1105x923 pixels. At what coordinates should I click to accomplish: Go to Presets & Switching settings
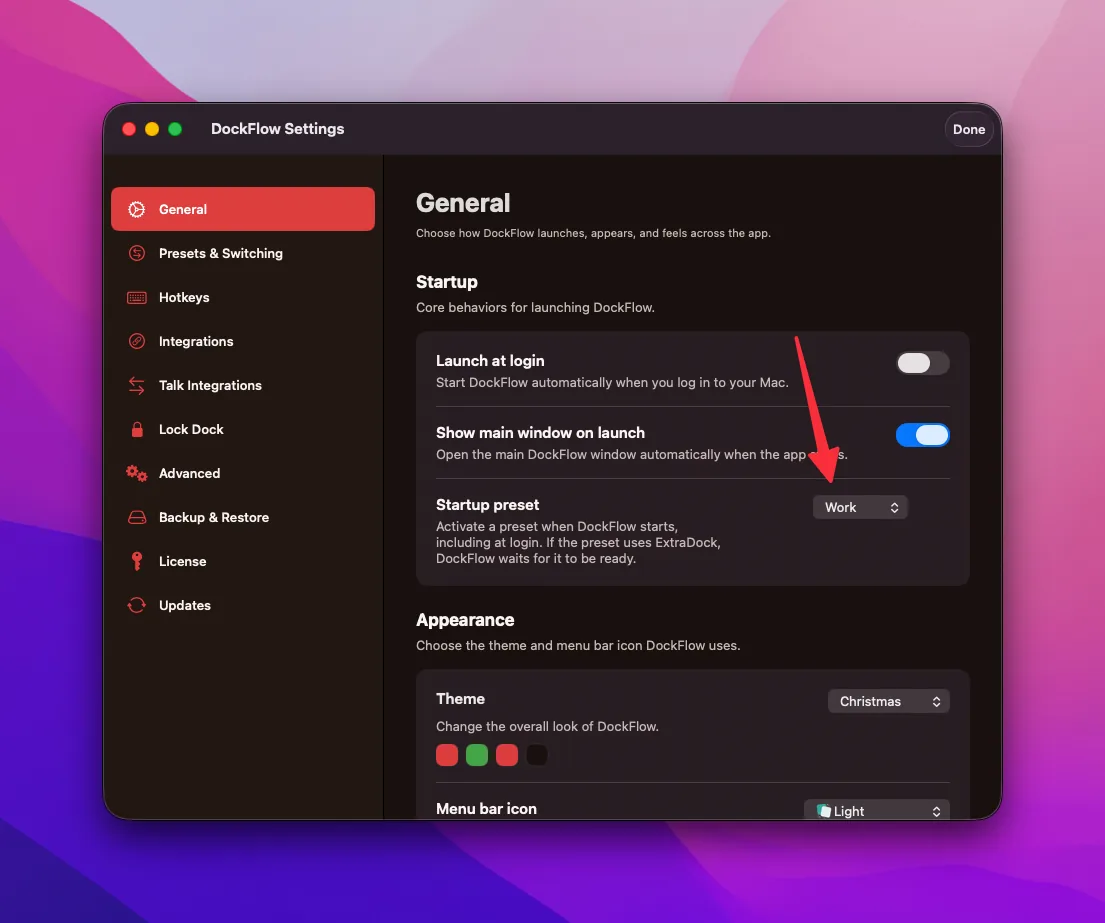pyautogui.click(x=242, y=253)
